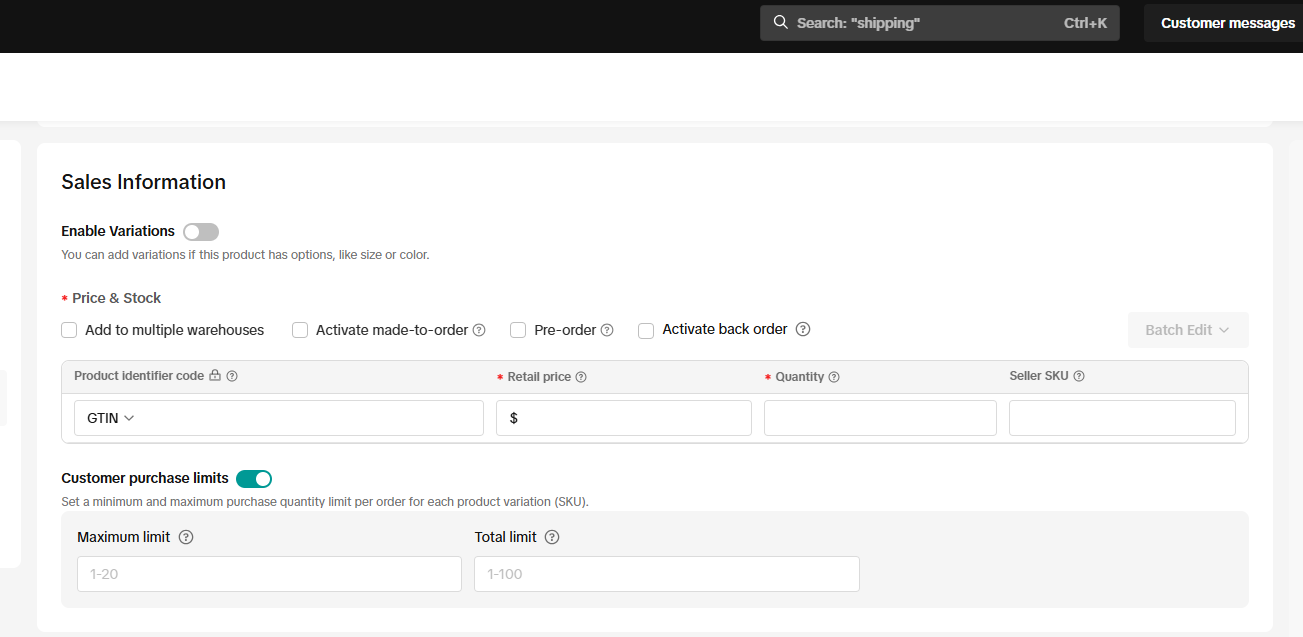
Task: Tick the Activate made-to-order checkbox
Action: [300, 330]
